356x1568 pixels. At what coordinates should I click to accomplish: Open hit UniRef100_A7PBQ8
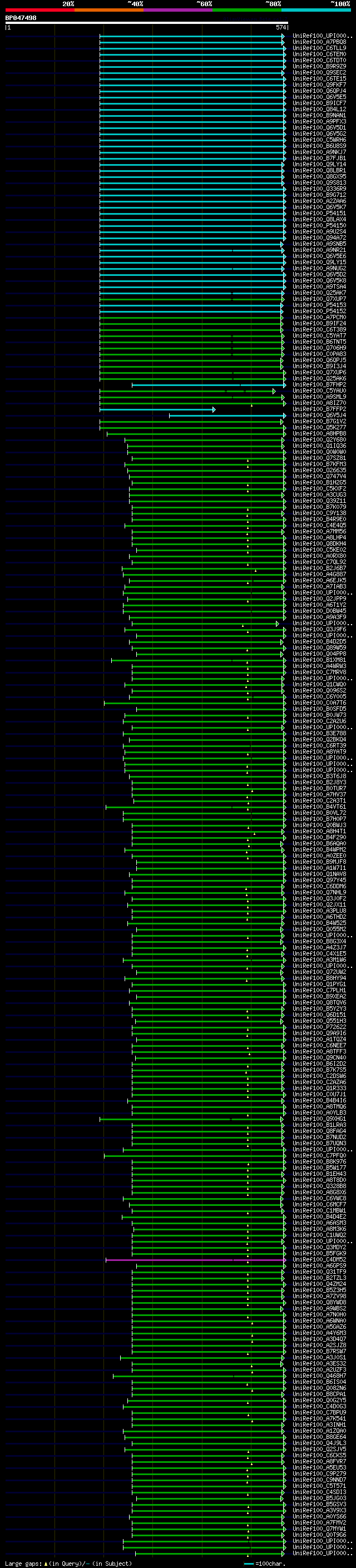pyautogui.click(x=319, y=42)
